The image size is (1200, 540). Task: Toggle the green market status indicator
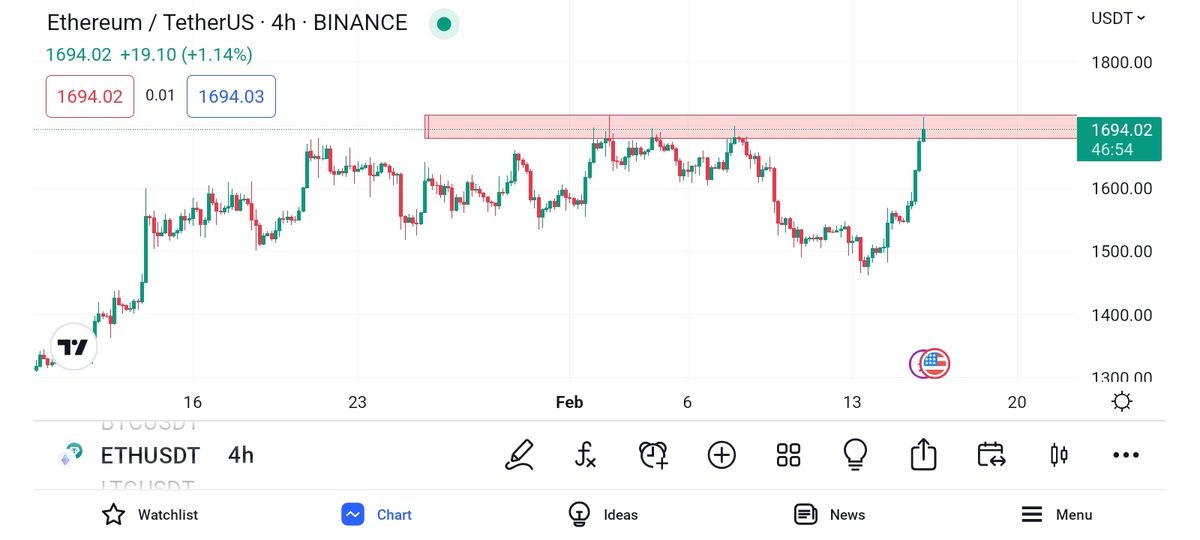pyautogui.click(x=444, y=23)
